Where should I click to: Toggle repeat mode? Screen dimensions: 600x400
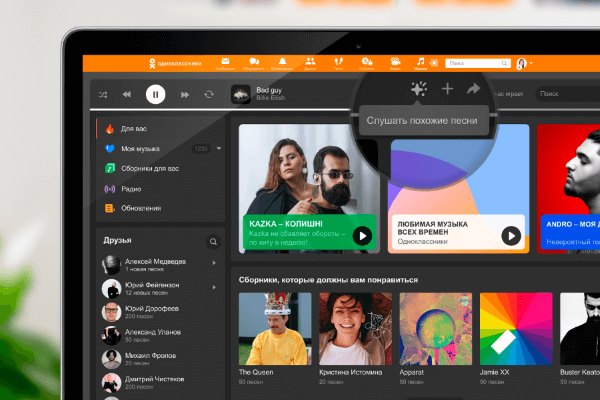point(209,95)
